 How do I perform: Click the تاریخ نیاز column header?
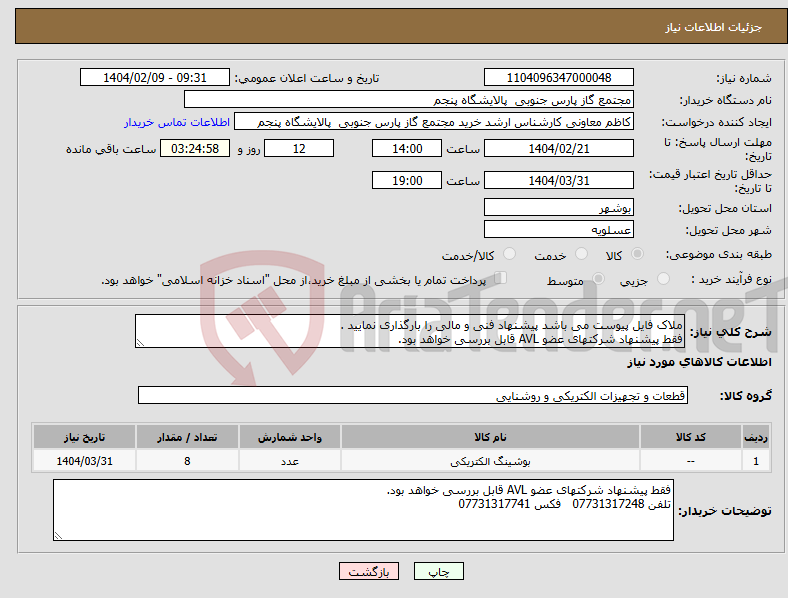[x=84, y=437]
